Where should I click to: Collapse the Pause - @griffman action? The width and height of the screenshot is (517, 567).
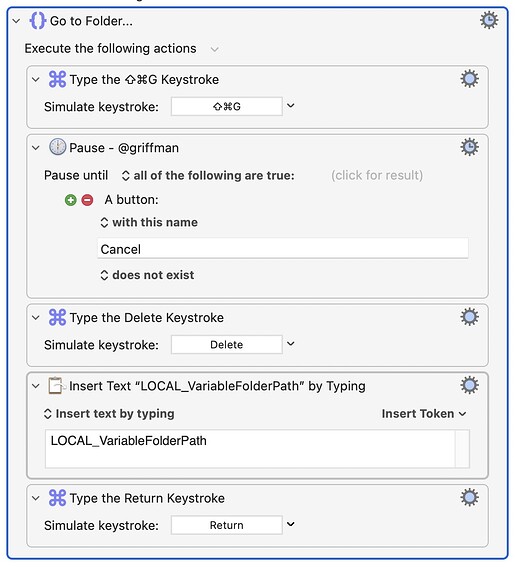[35, 148]
